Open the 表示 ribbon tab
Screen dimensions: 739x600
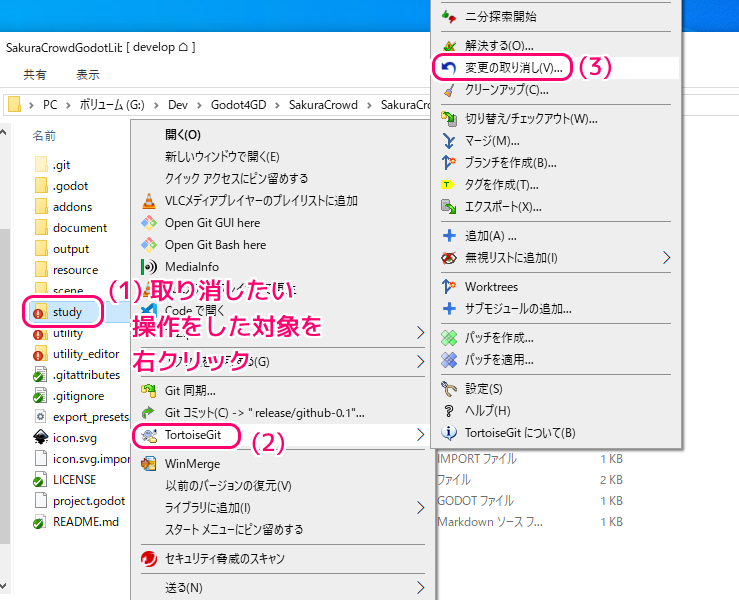pos(87,74)
